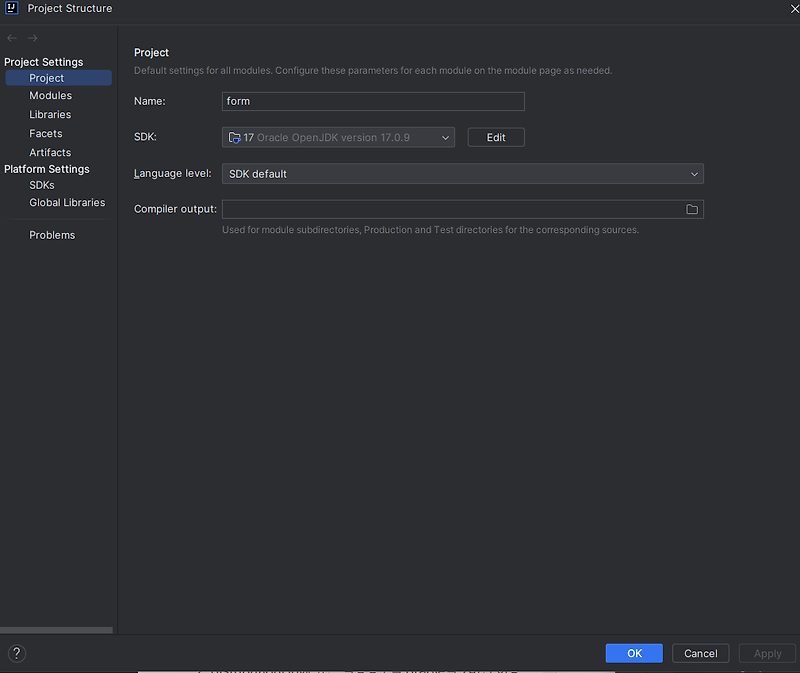Open the Libraries settings page

click(x=50, y=114)
